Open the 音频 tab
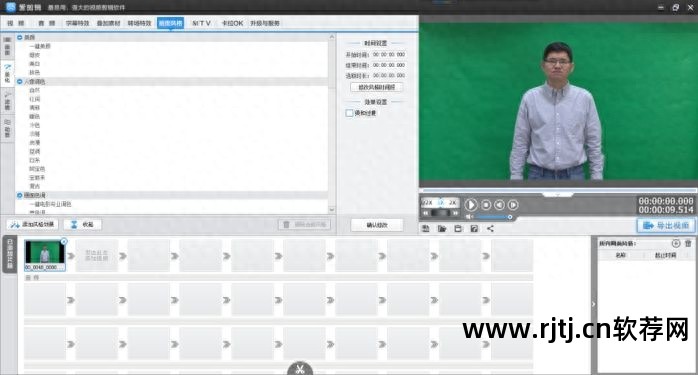 click(47, 23)
